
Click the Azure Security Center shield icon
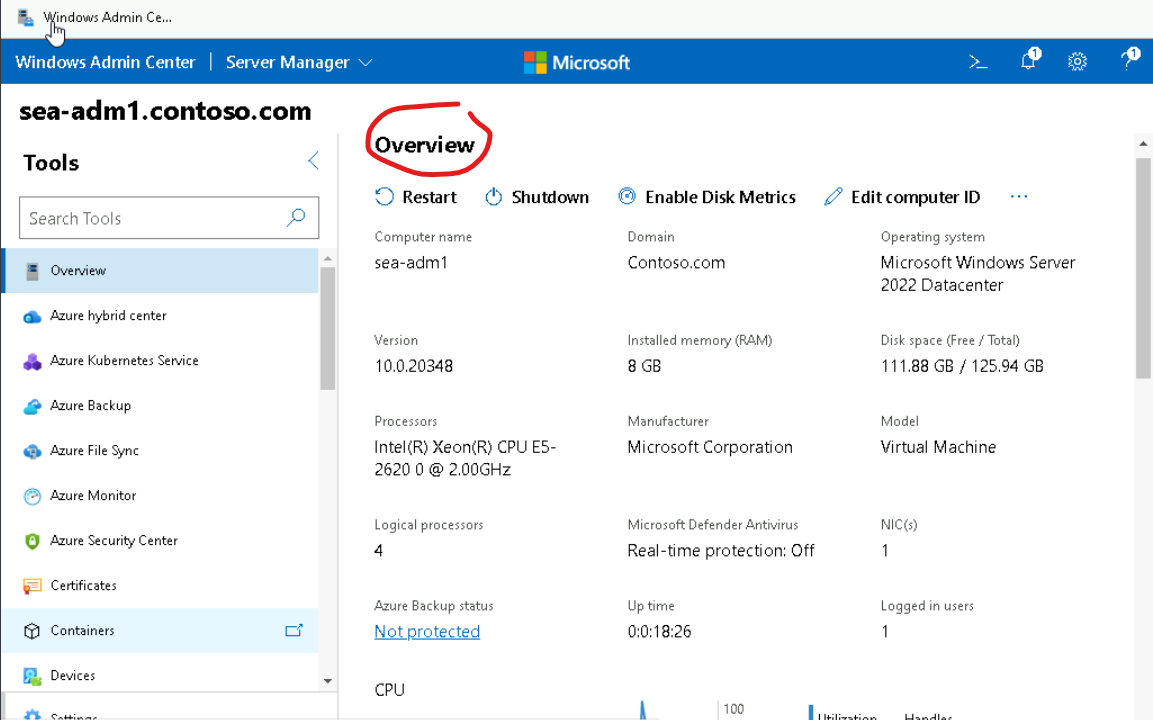pos(32,541)
